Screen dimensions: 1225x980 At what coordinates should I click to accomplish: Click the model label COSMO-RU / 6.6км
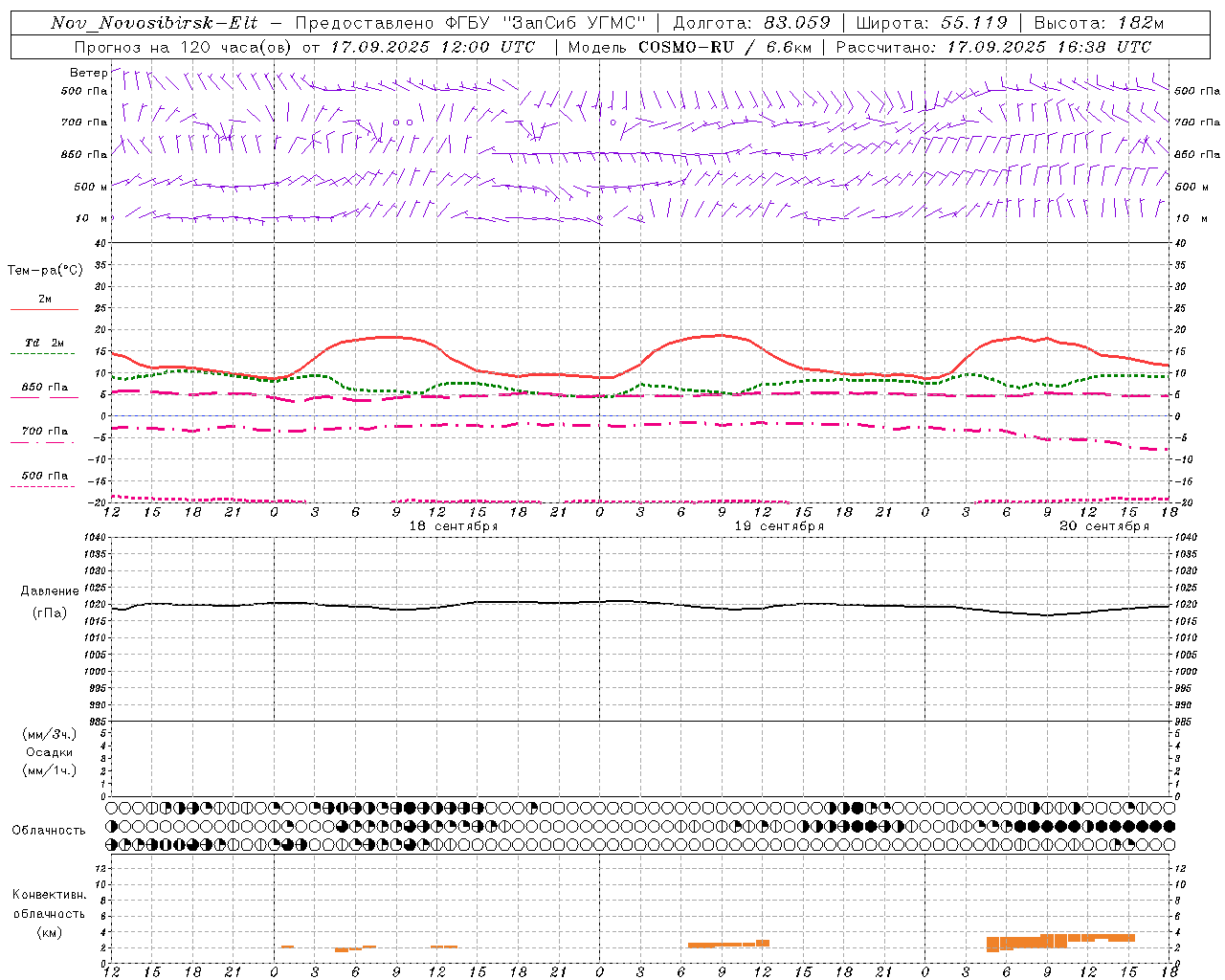coord(725,47)
